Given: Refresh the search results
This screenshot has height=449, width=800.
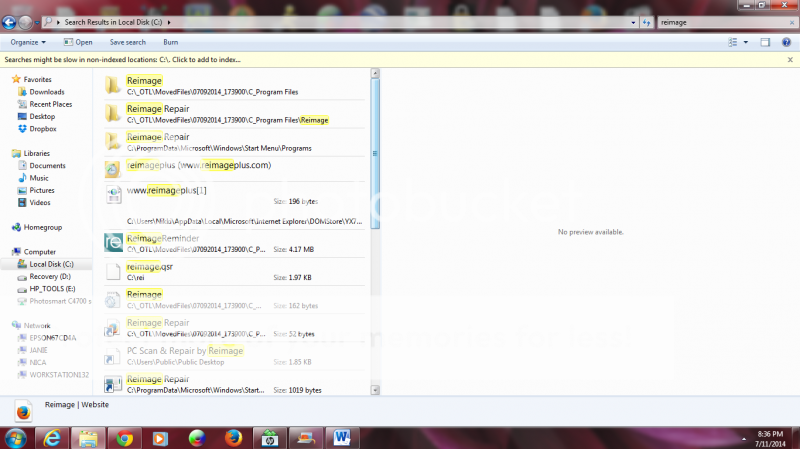Looking at the screenshot, I should click(x=646, y=22).
